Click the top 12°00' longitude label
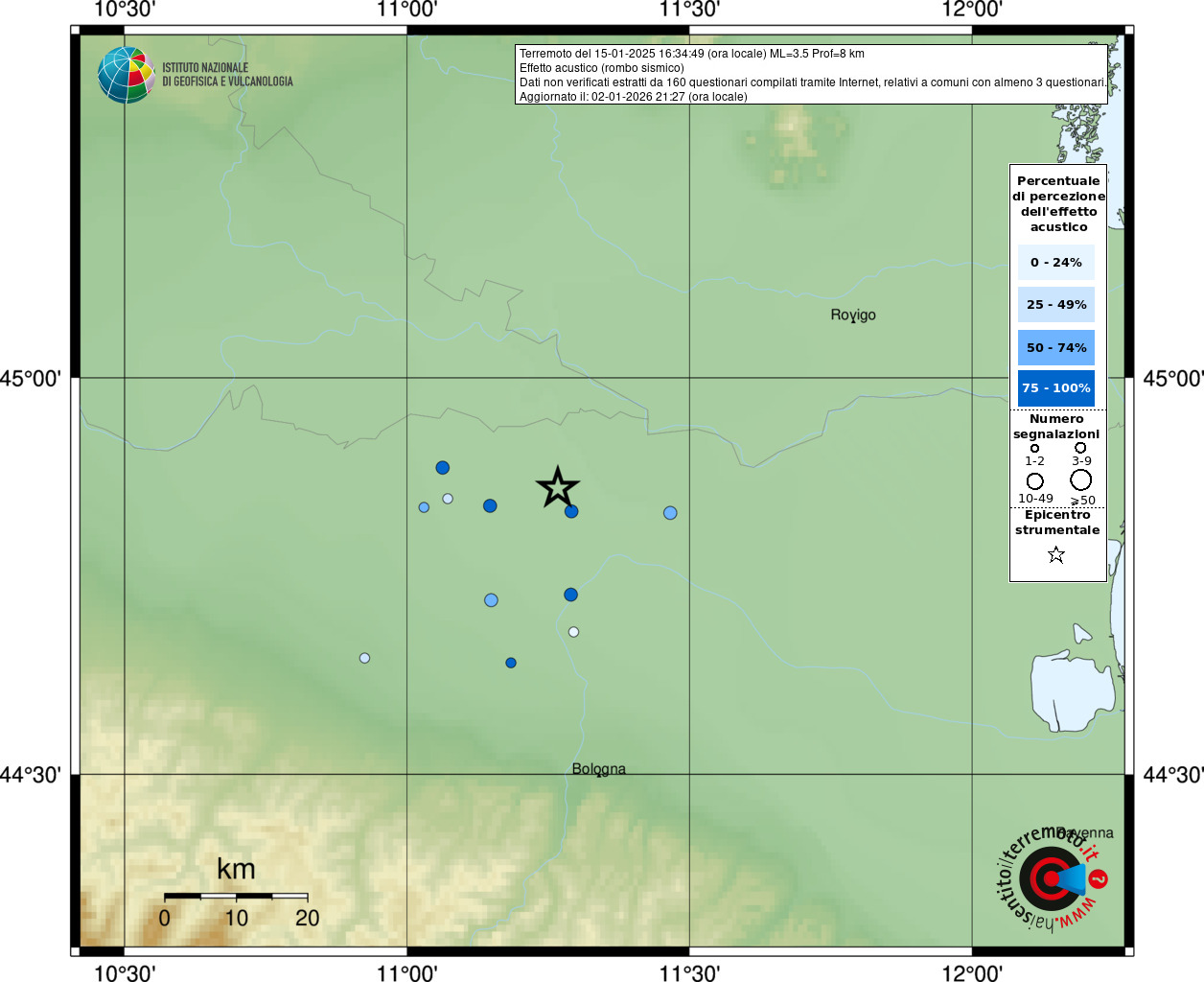This screenshot has height=982, width=1204. tap(972, 10)
